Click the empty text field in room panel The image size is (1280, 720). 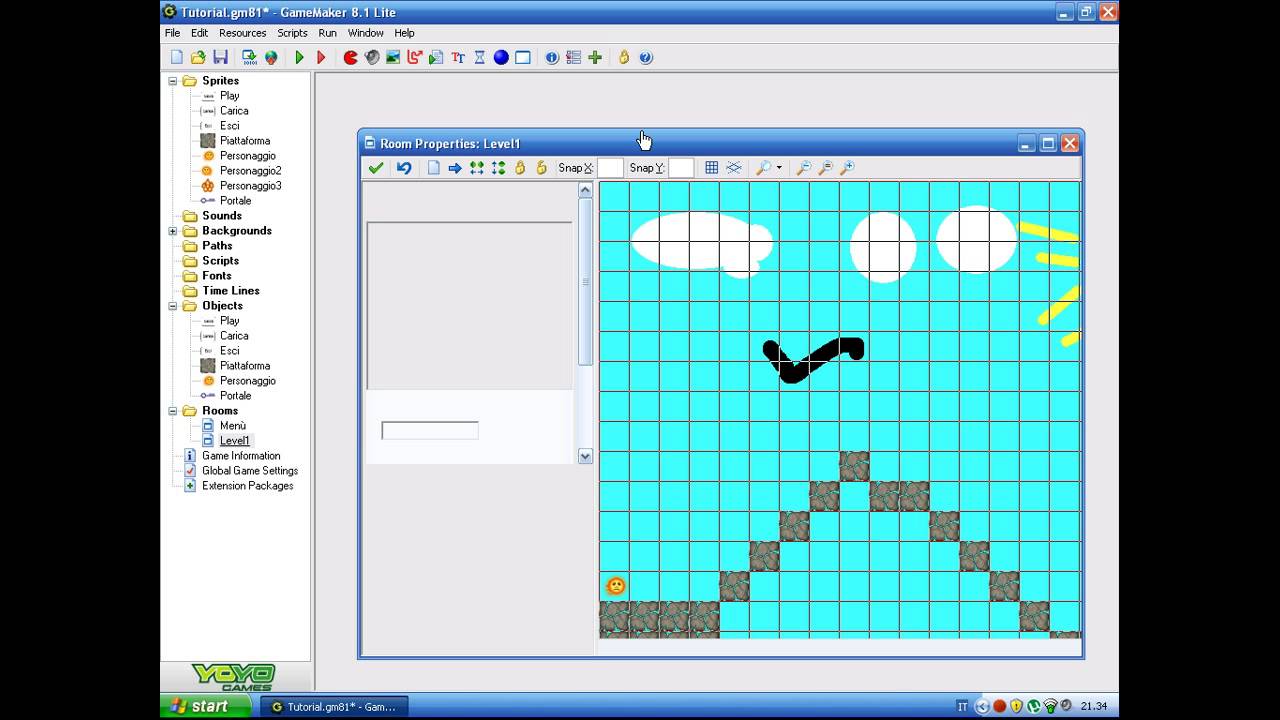click(x=430, y=431)
